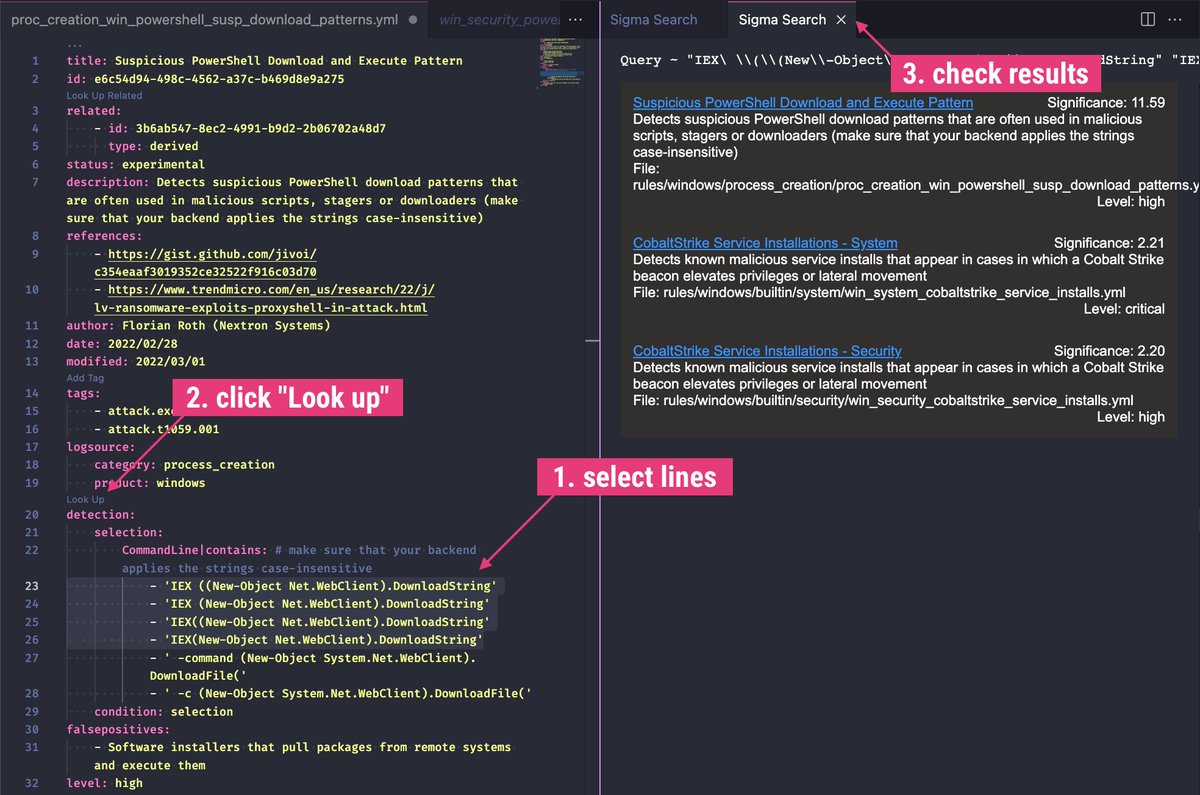The image size is (1200, 795).
Task: Close the active Sigma Search tab
Action: pyautogui.click(x=841, y=20)
